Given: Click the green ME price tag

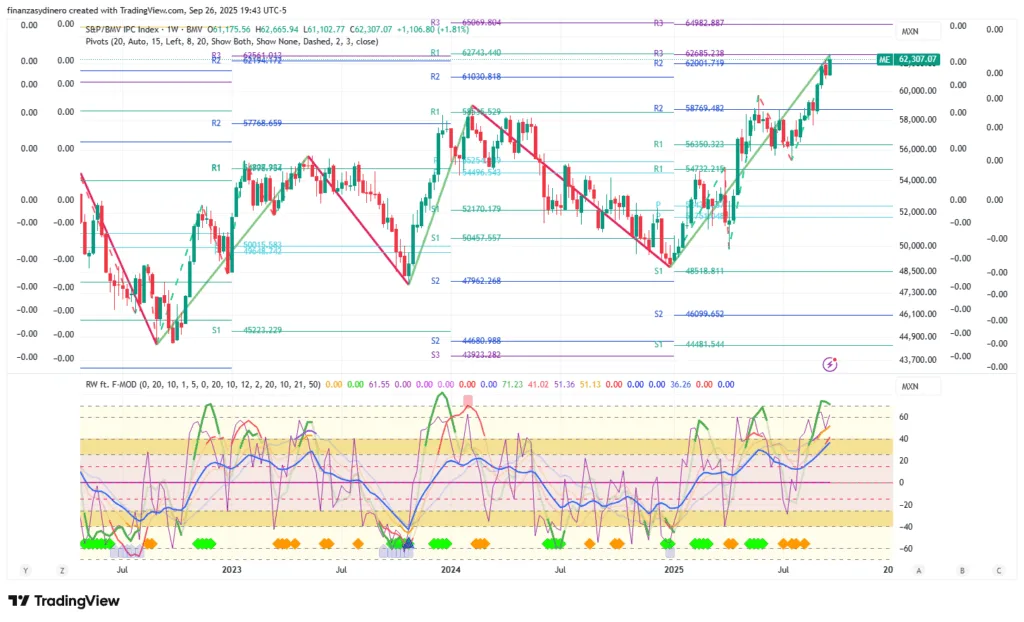Looking at the screenshot, I should click(x=884, y=60).
